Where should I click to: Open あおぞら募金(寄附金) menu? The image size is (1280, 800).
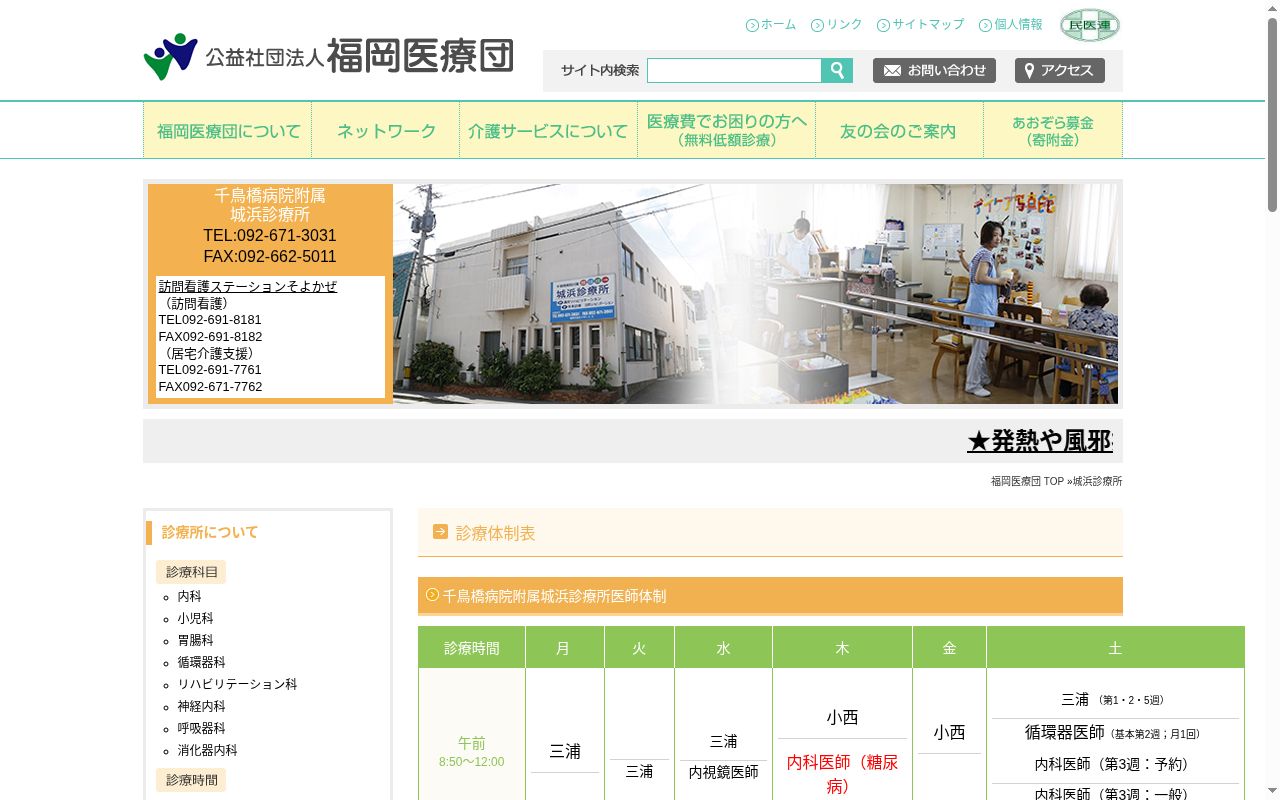(x=1053, y=130)
